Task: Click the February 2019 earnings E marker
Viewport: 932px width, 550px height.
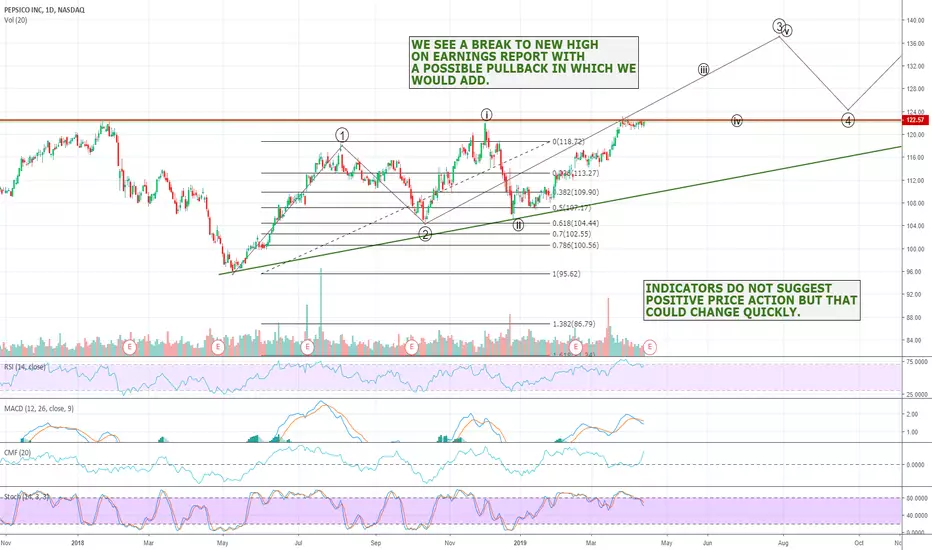Action: (575, 346)
